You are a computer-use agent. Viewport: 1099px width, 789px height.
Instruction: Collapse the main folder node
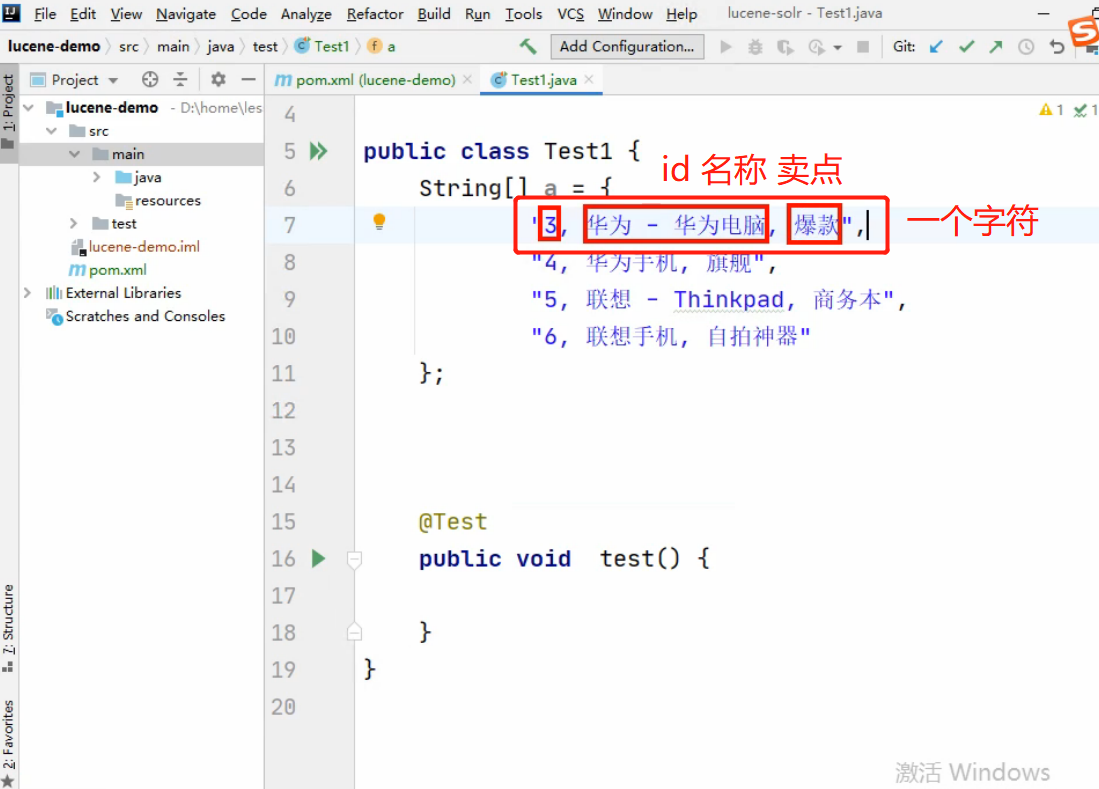pos(74,153)
